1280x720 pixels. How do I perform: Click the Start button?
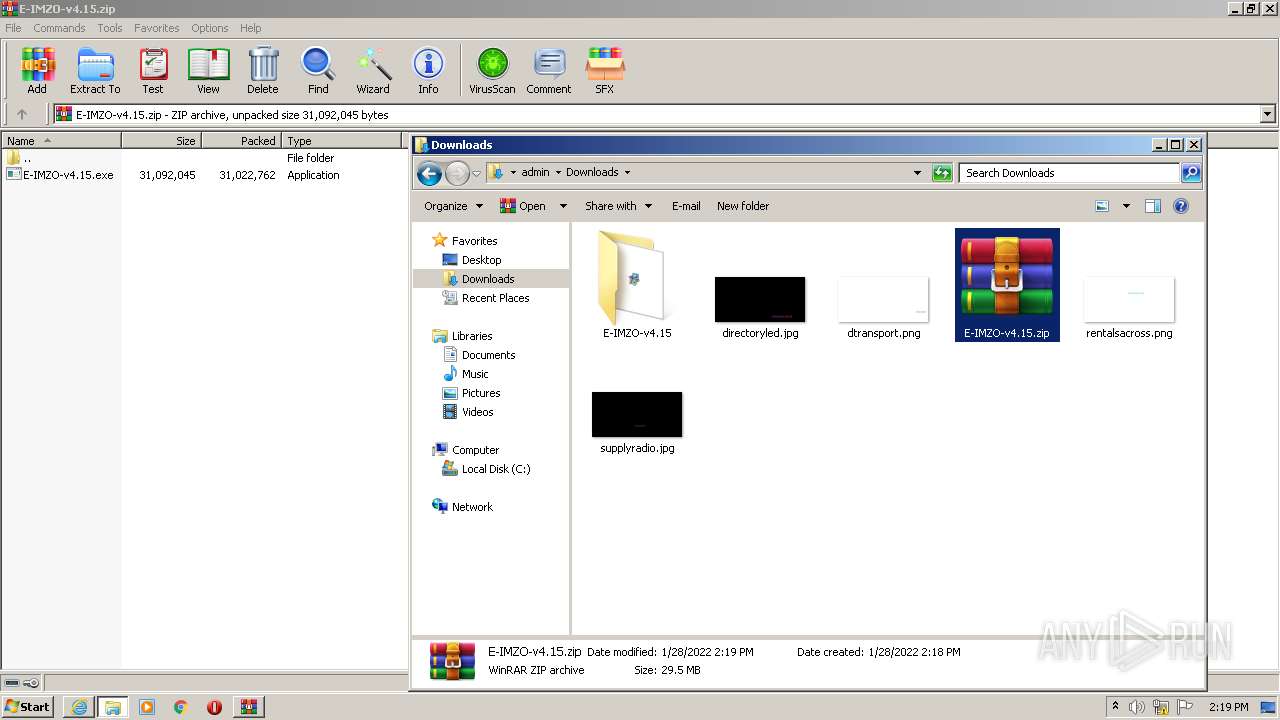(x=28, y=707)
